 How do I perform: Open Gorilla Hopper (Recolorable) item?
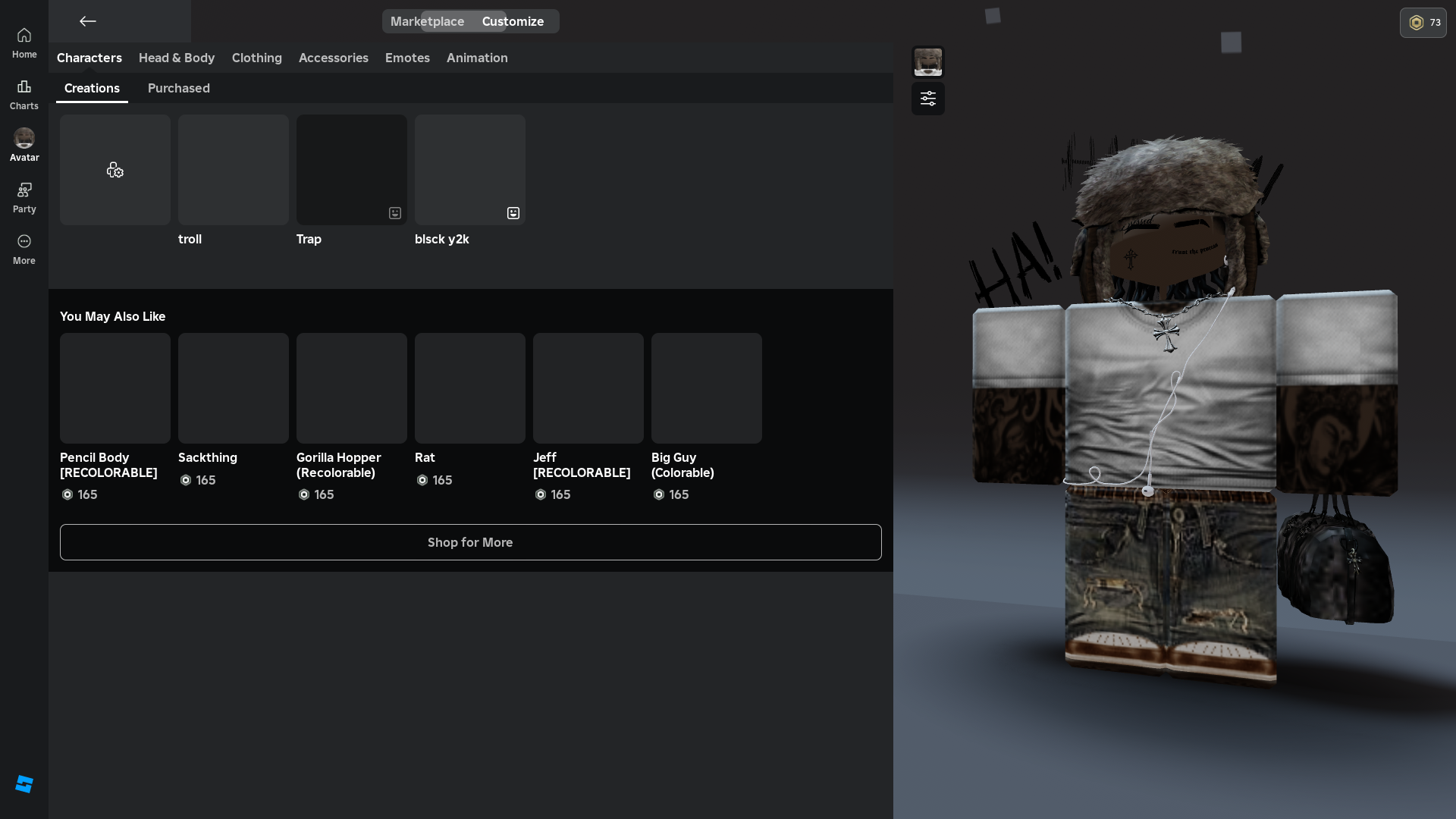[352, 388]
